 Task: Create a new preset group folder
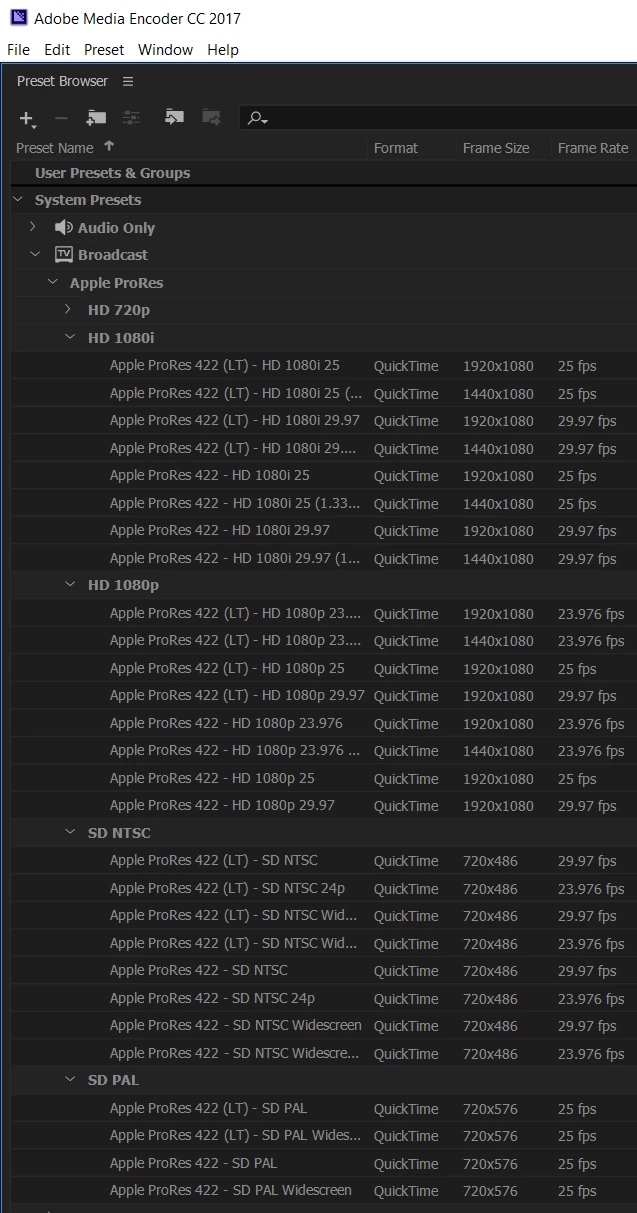click(x=96, y=118)
